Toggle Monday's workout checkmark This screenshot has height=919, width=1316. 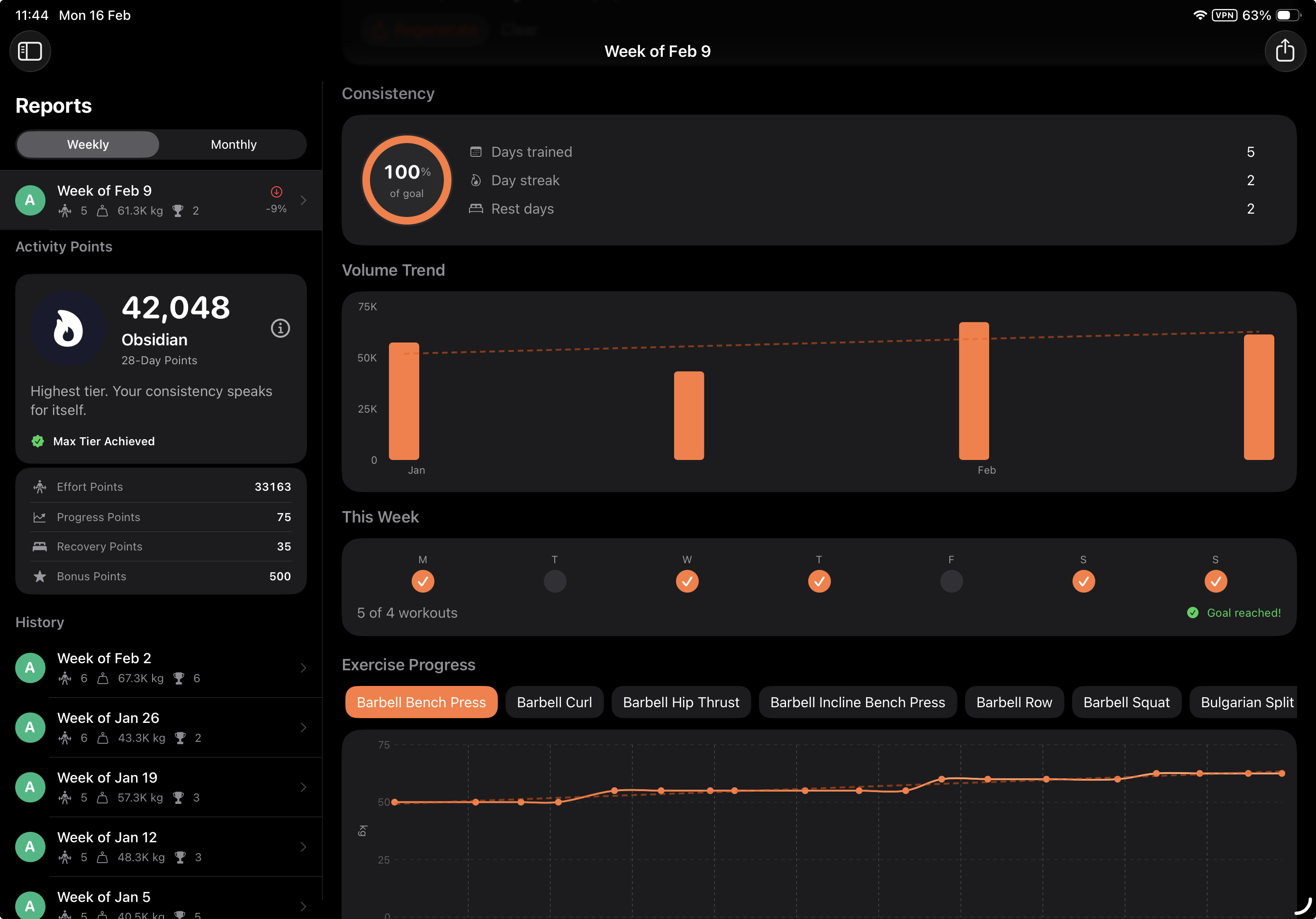[x=423, y=581]
